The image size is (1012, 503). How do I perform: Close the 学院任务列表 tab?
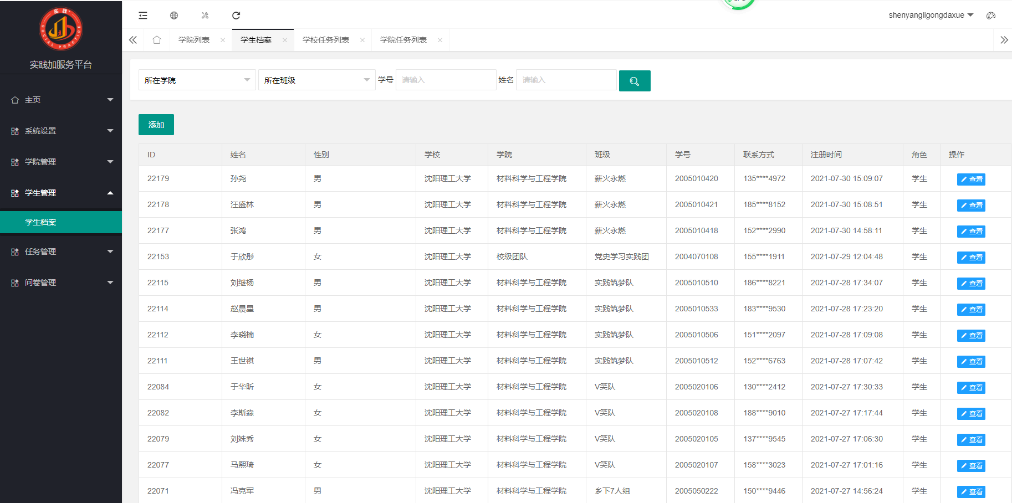tap(440, 40)
